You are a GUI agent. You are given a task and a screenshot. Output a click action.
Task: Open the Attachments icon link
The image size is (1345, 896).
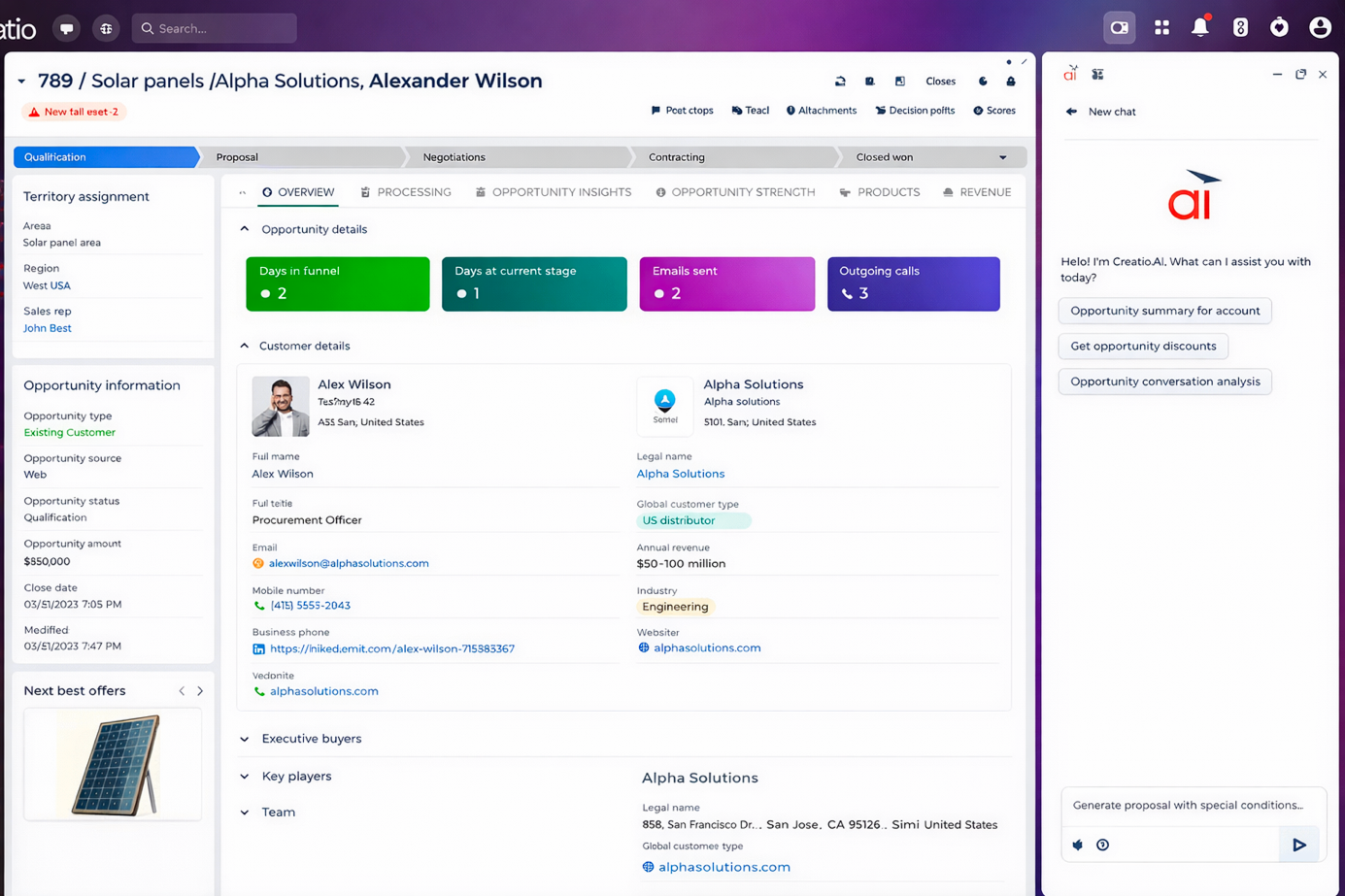tap(822, 111)
